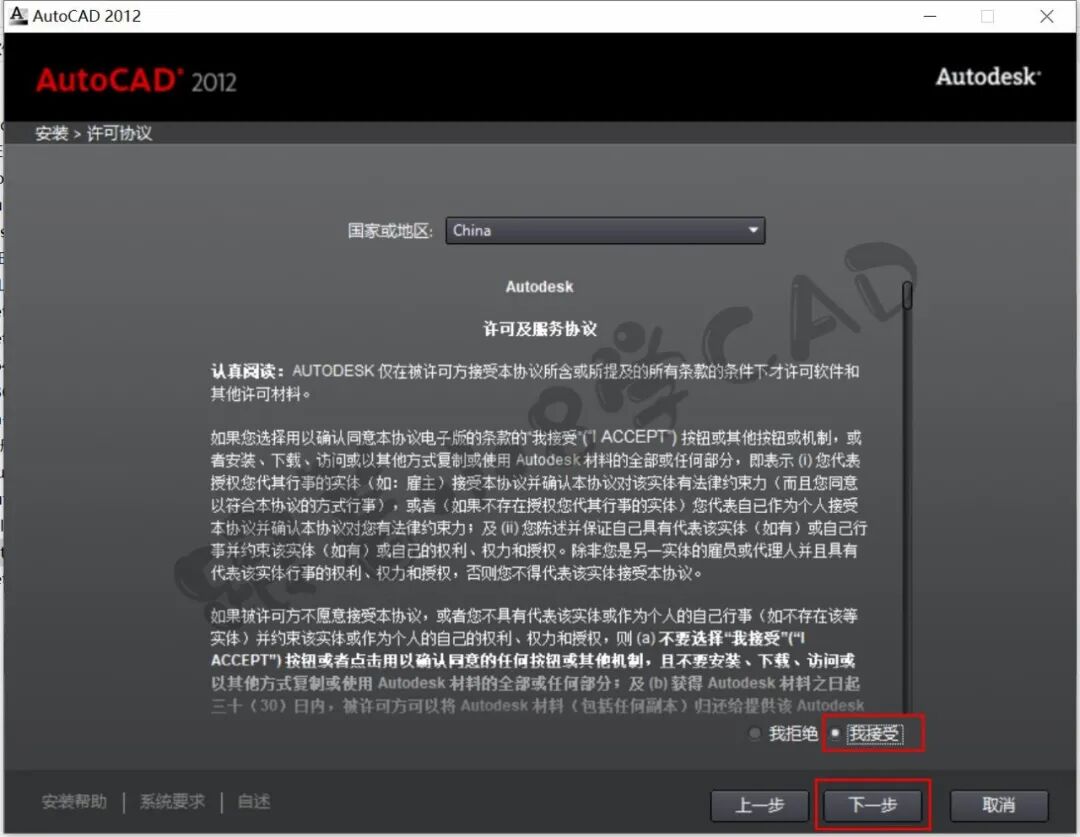1080x837 pixels.
Task: Click the dropdown arrow of the country selector
Action: tap(753, 230)
